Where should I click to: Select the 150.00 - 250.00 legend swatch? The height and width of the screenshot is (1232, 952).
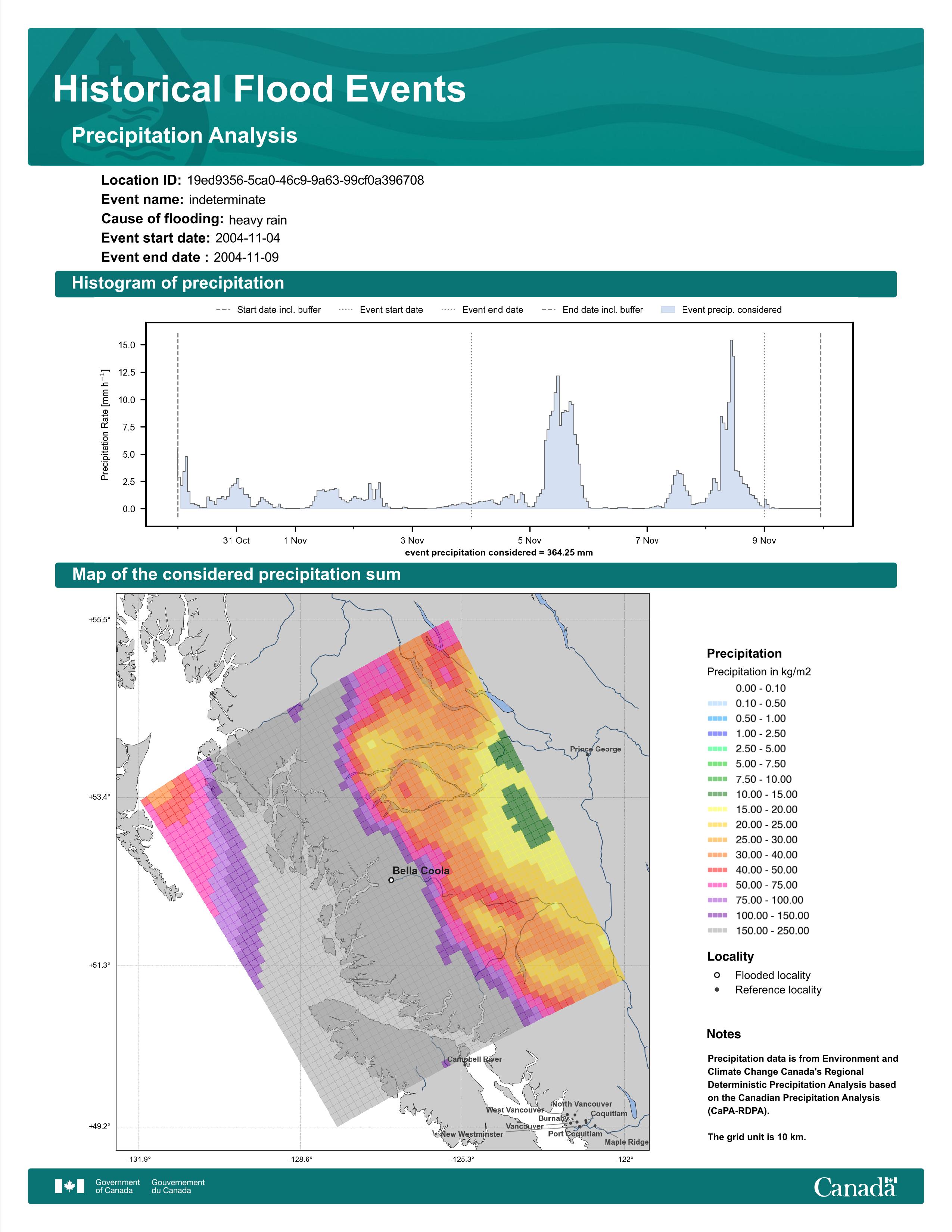718,931
